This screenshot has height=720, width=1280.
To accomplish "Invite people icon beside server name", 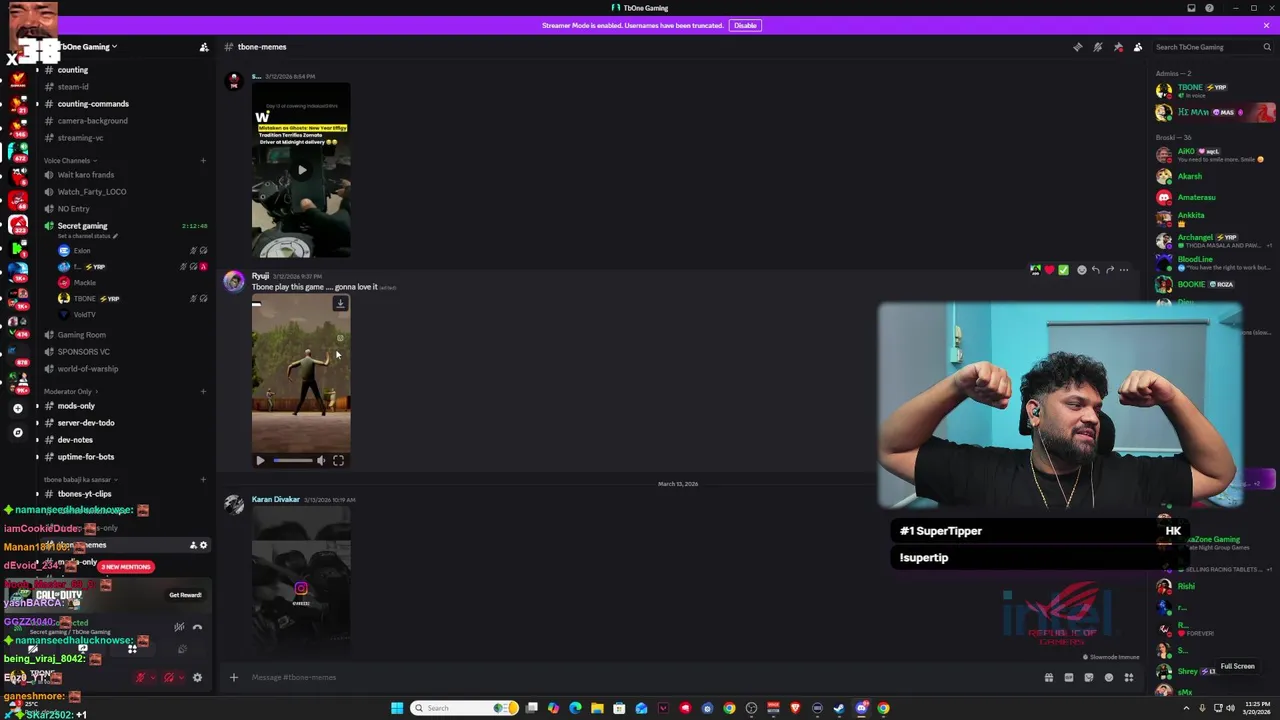I will click(x=204, y=47).
